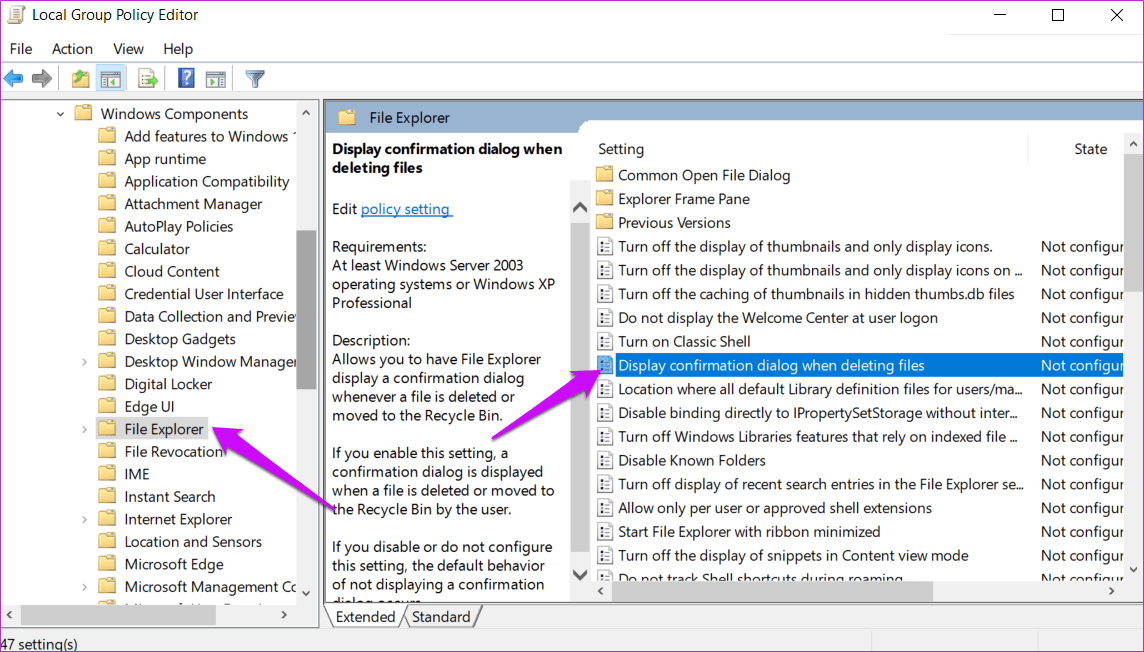1144x652 pixels.
Task: Expand the Microsoft Management Console node
Action: pos(85,587)
